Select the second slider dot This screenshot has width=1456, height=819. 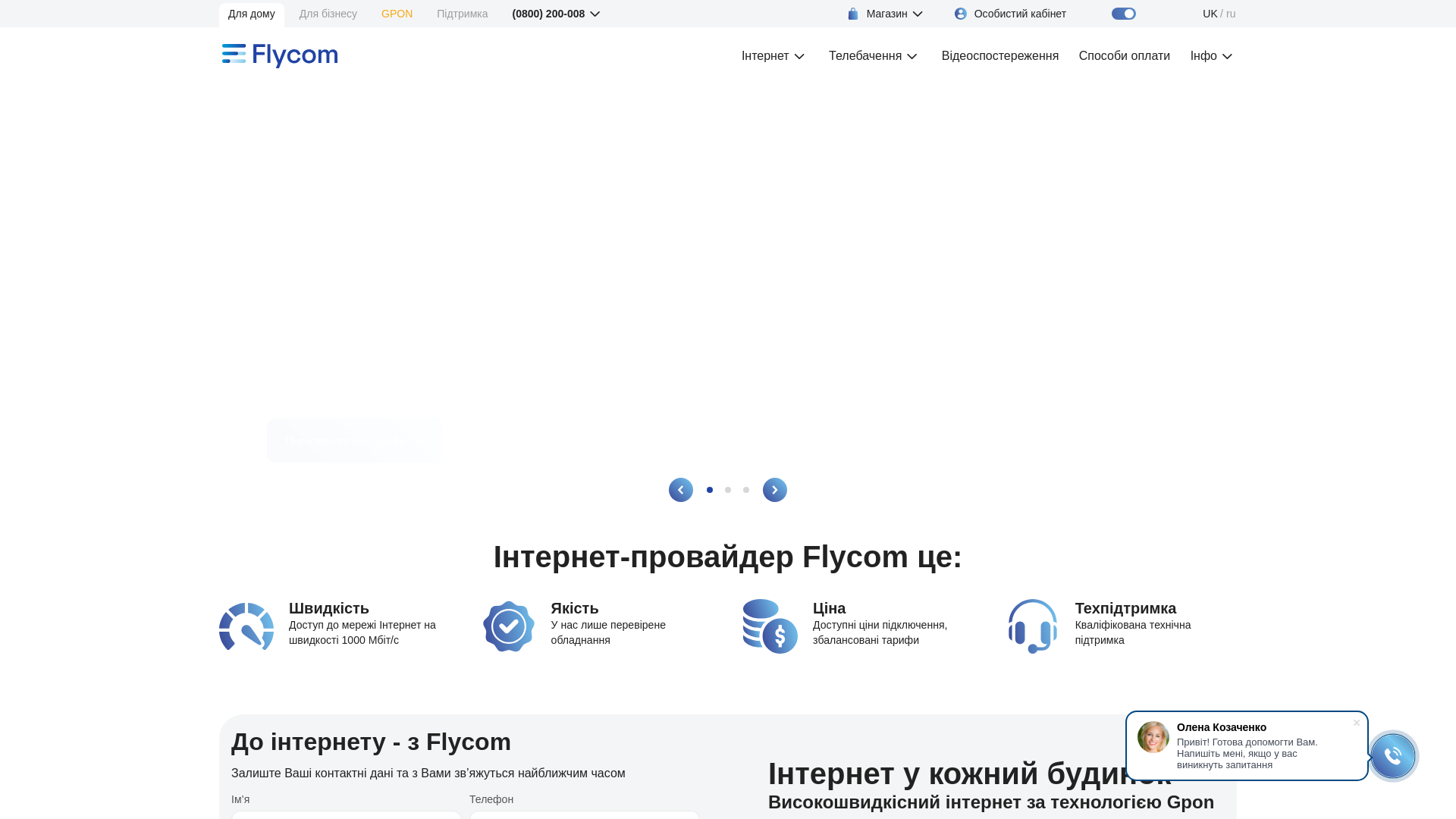(x=728, y=490)
